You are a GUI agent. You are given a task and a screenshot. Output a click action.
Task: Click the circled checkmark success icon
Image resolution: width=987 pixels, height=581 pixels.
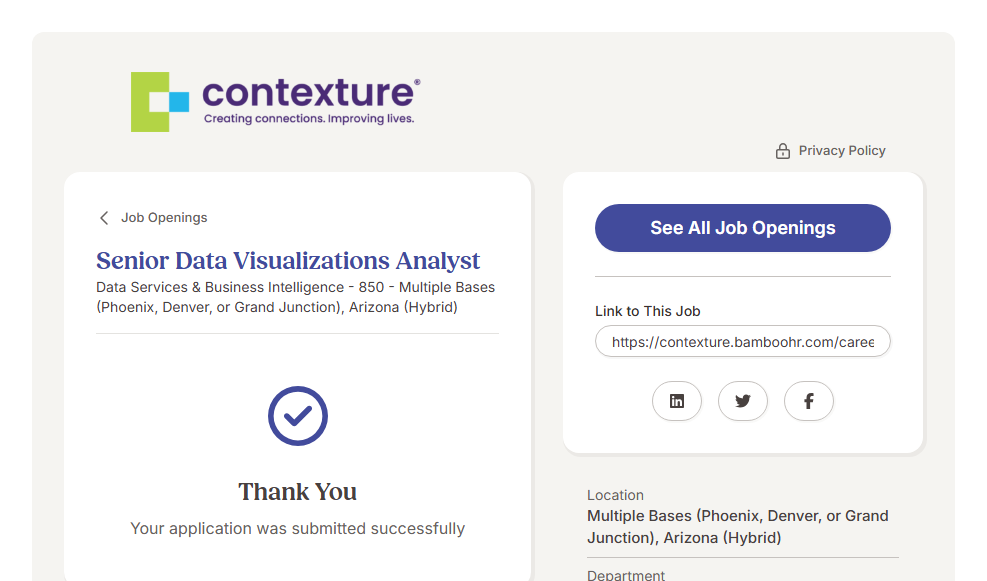point(298,416)
